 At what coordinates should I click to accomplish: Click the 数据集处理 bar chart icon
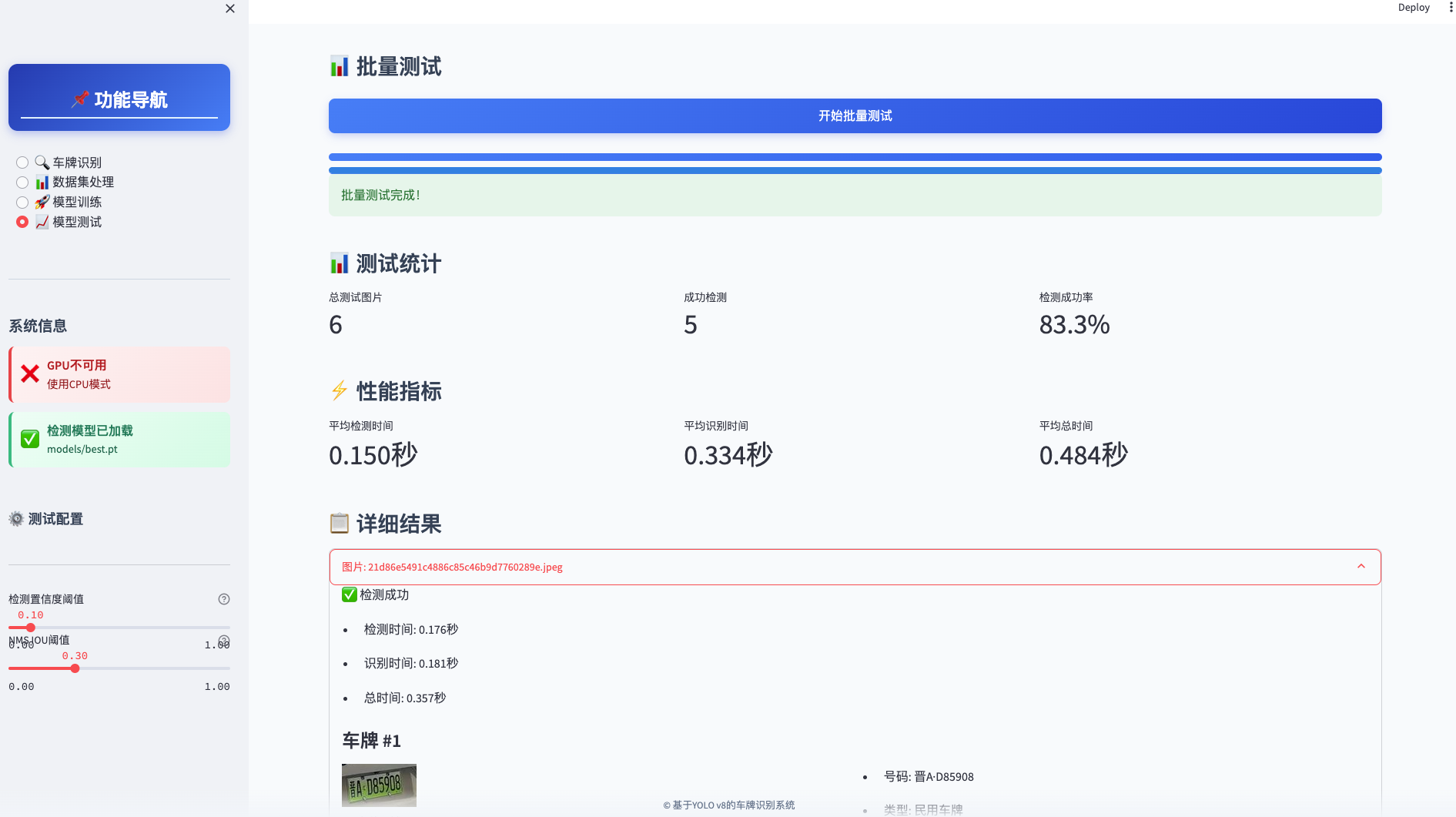tap(42, 182)
